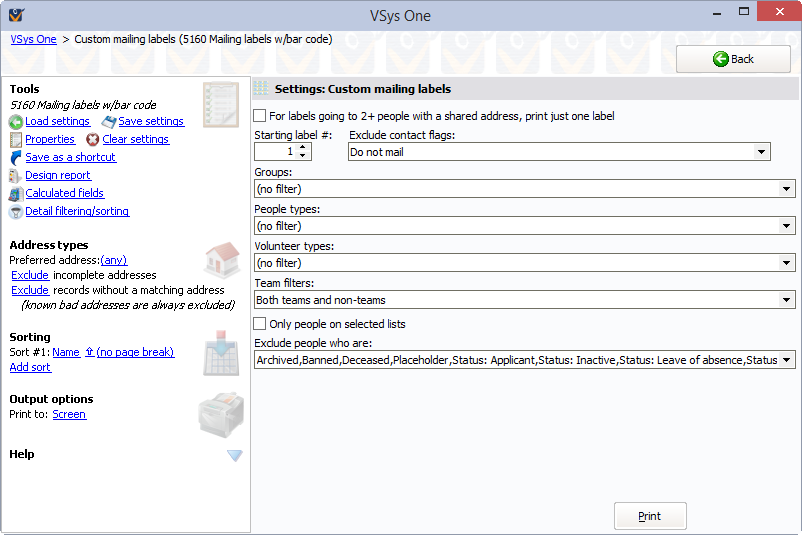Click the Detail filtering/sorting icon
The height and width of the screenshot is (535, 802).
coord(16,212)
